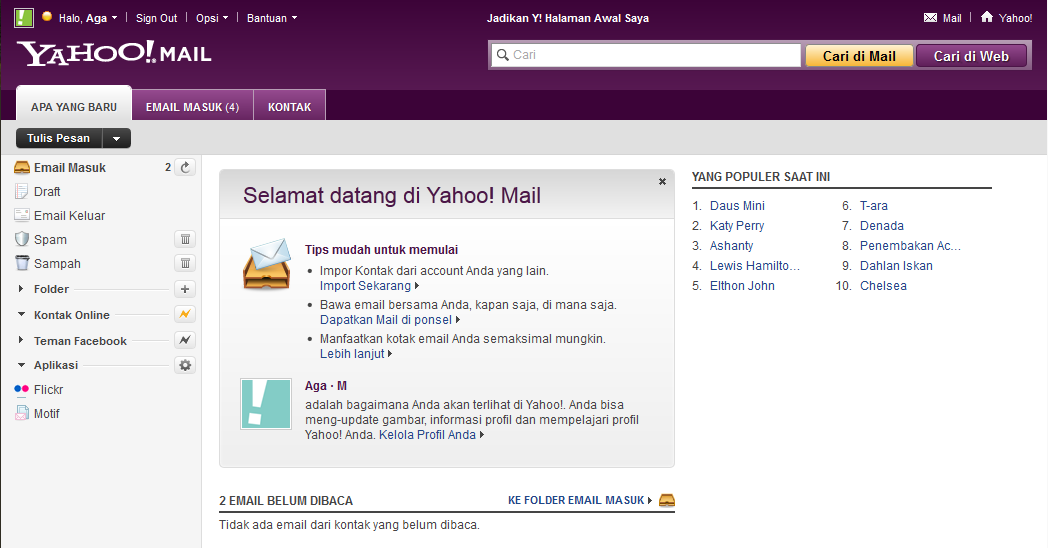Image resolution: width=1048 pixels, height=548 pixels.
Task: Click Sign Out
Action: (x=156, y=18)
